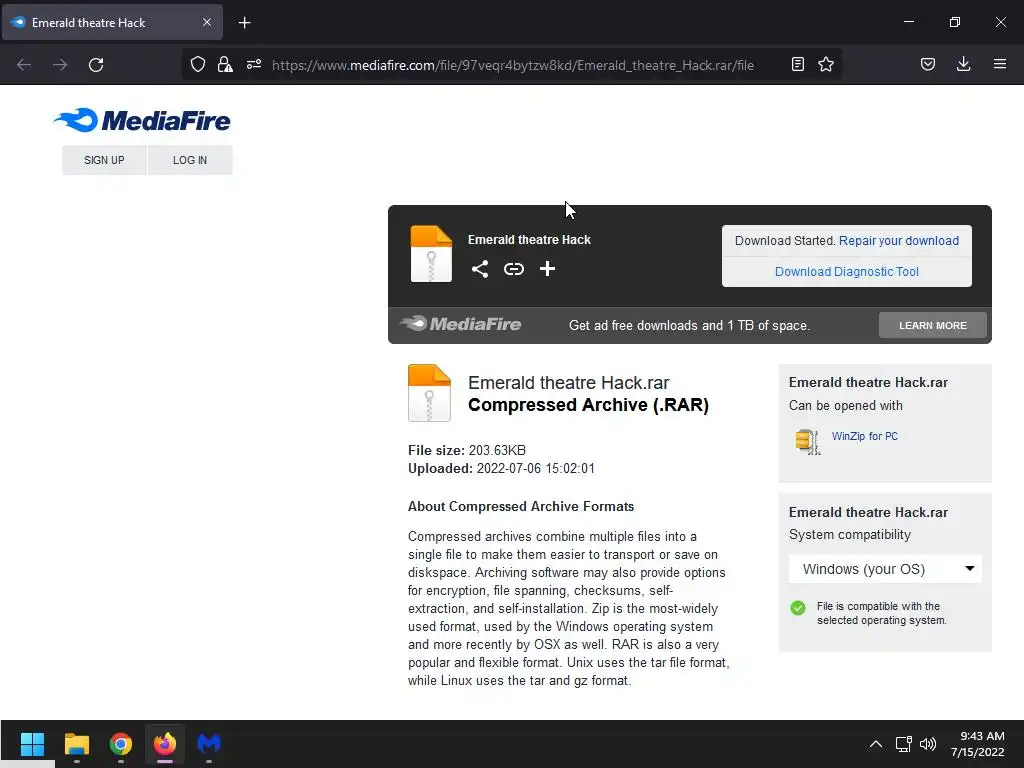Open Malwarebytes from the taskbar
This screenshot has width=1024, height=768.
coord(209,744)
